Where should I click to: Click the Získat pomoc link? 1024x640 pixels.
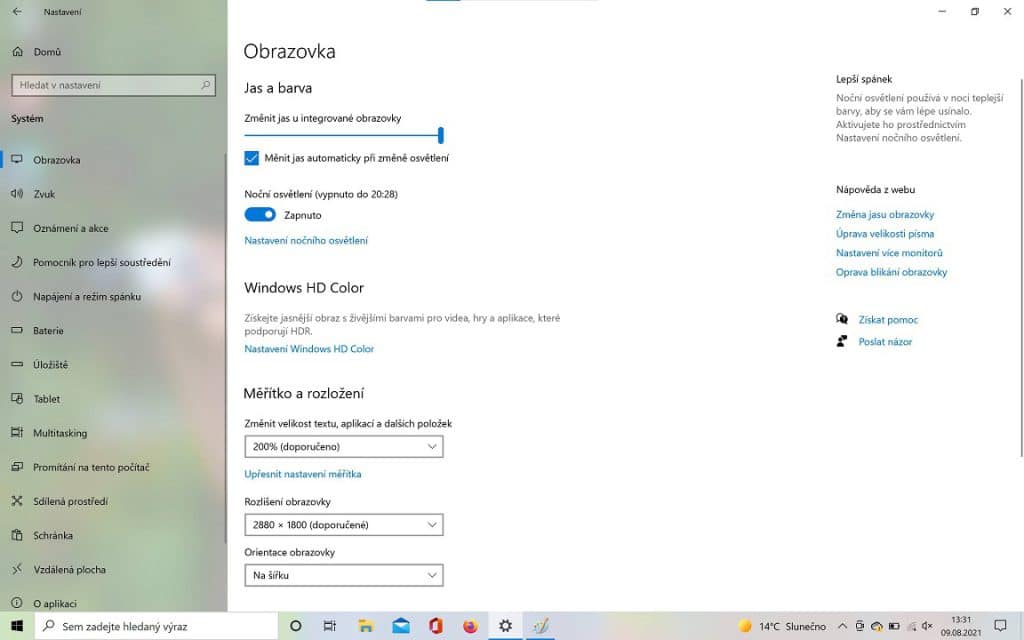(x=888, y=319)
